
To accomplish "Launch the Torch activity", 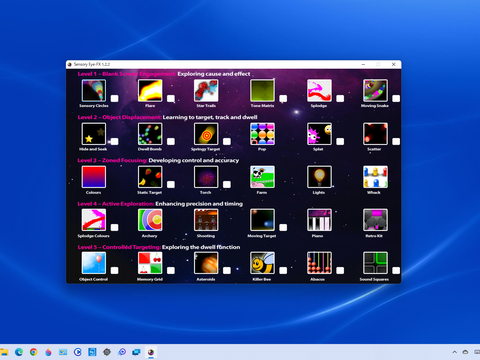I will pyautogui.click(x=206, y=177).
